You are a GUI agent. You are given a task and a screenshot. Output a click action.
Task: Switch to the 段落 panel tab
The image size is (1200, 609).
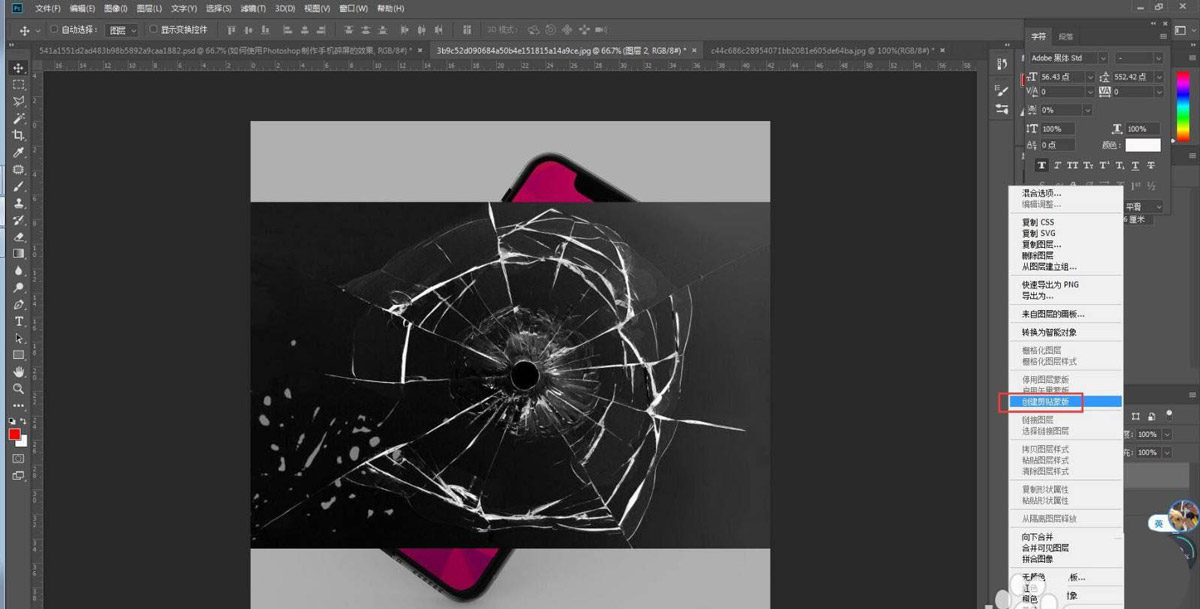pos(1065,37)
